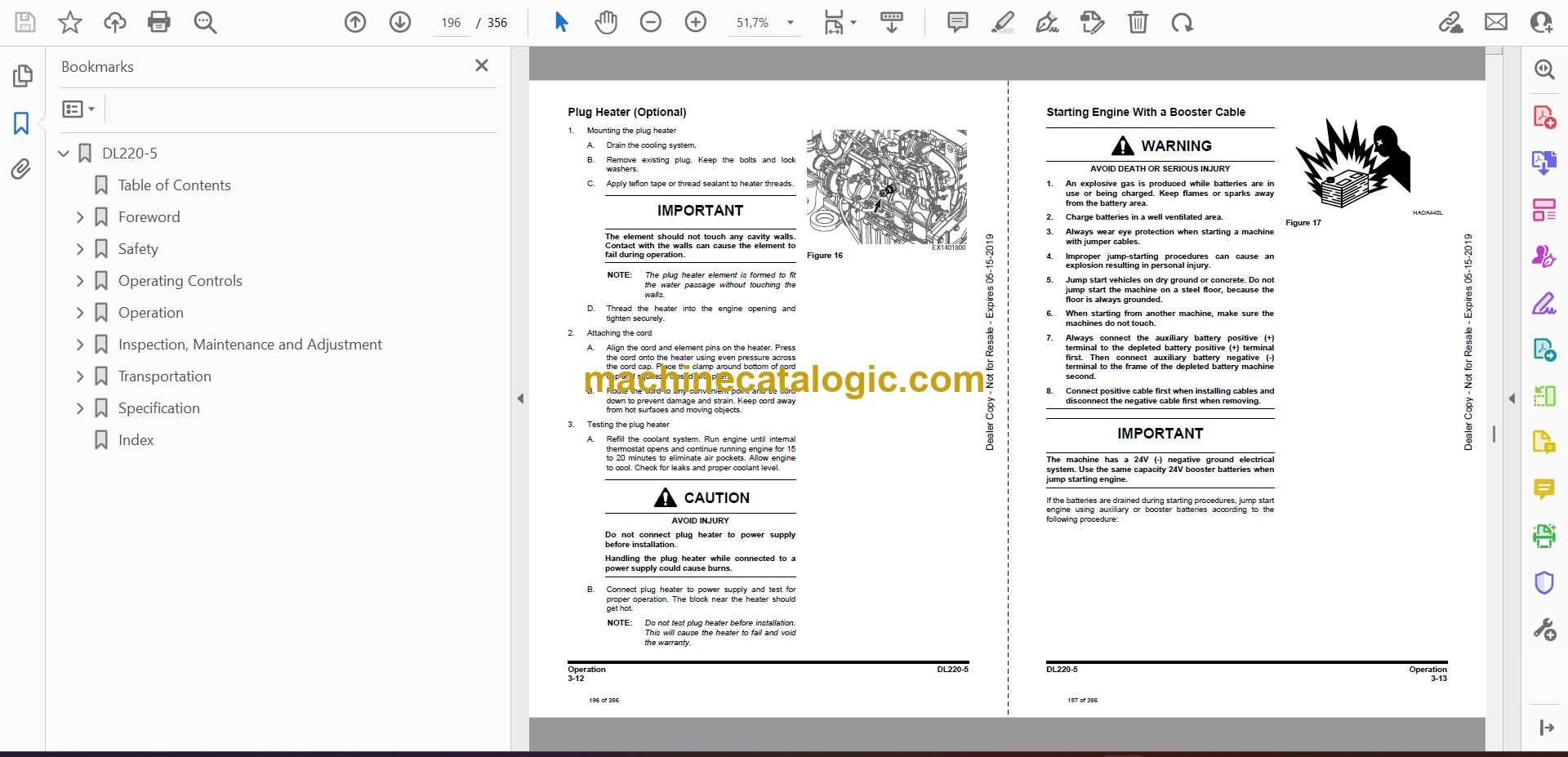Open the sign document pen tool
1568x757 pixels.
pyautogui.click(x=1047, y=22)
